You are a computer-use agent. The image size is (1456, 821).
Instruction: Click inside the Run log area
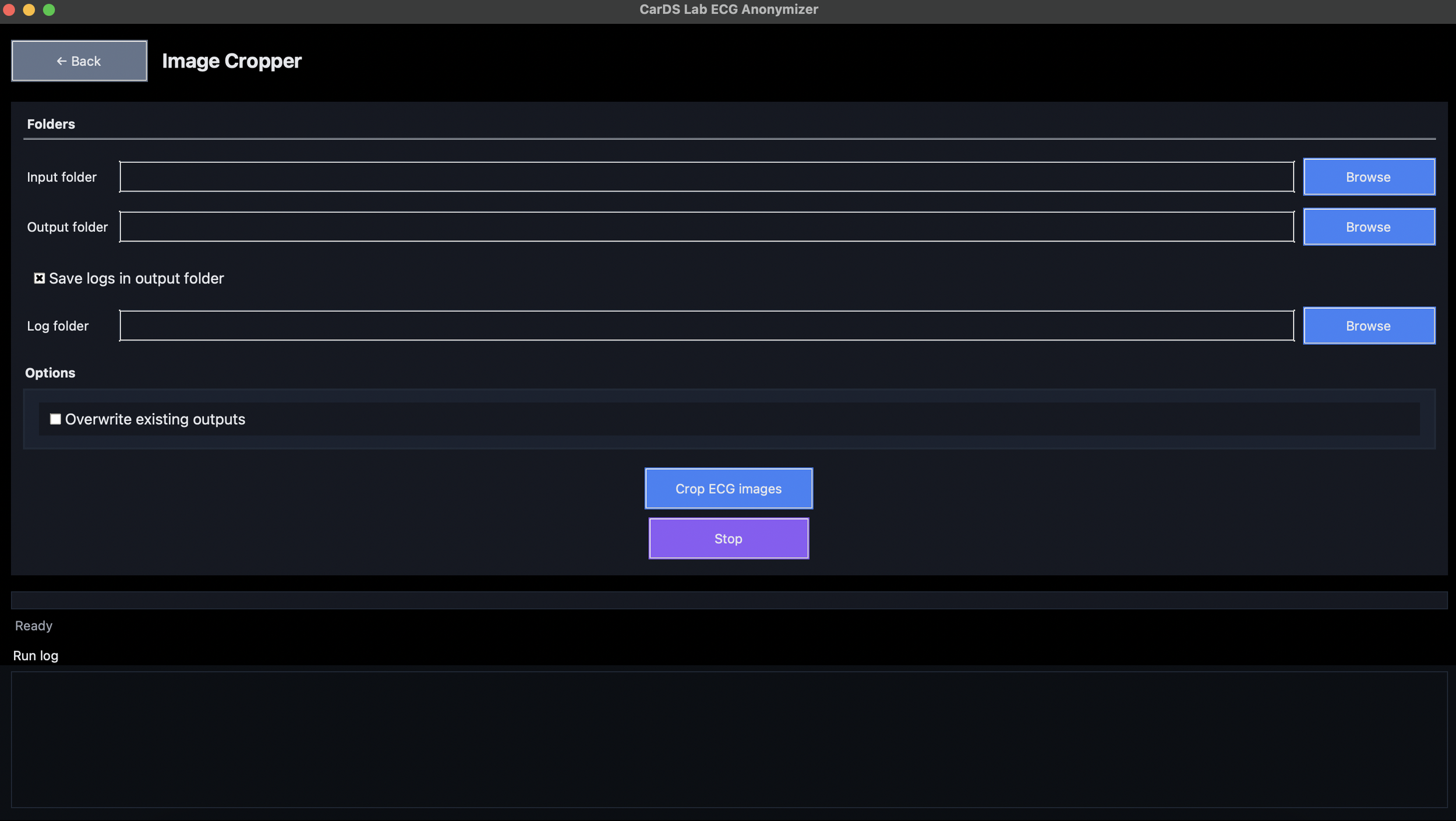728,739
